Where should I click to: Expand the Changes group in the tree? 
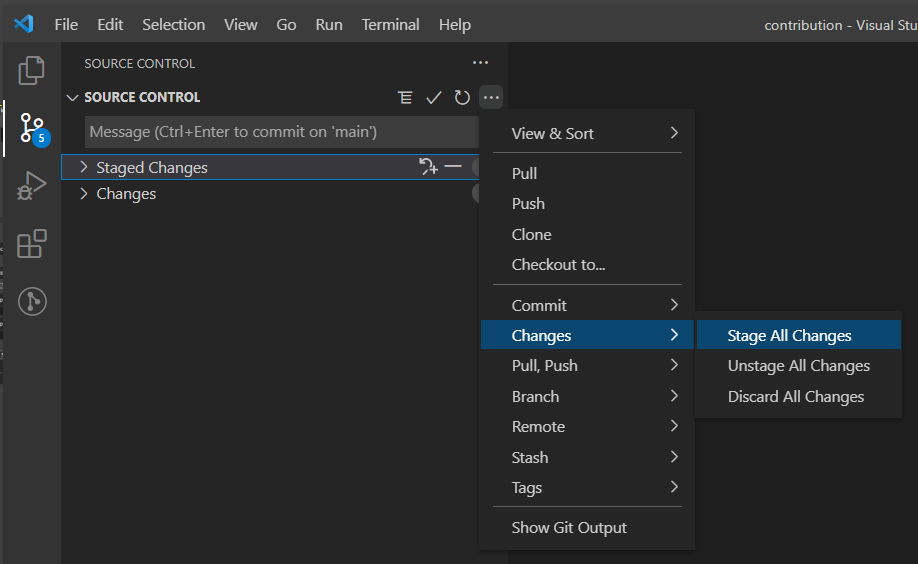pyautogui.click(x=84, y=194)
